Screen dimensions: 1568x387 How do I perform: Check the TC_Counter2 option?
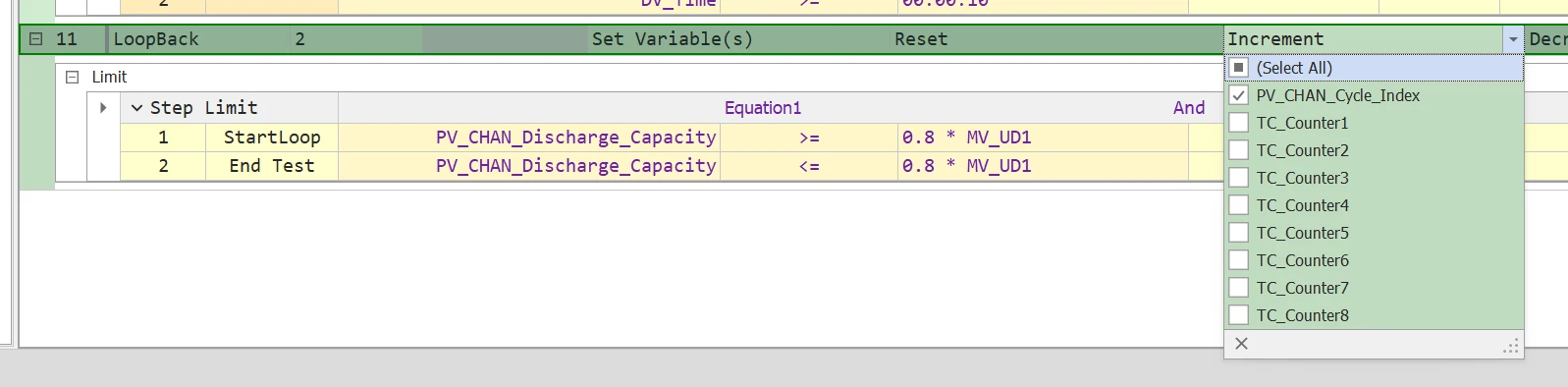(1239, 150)
